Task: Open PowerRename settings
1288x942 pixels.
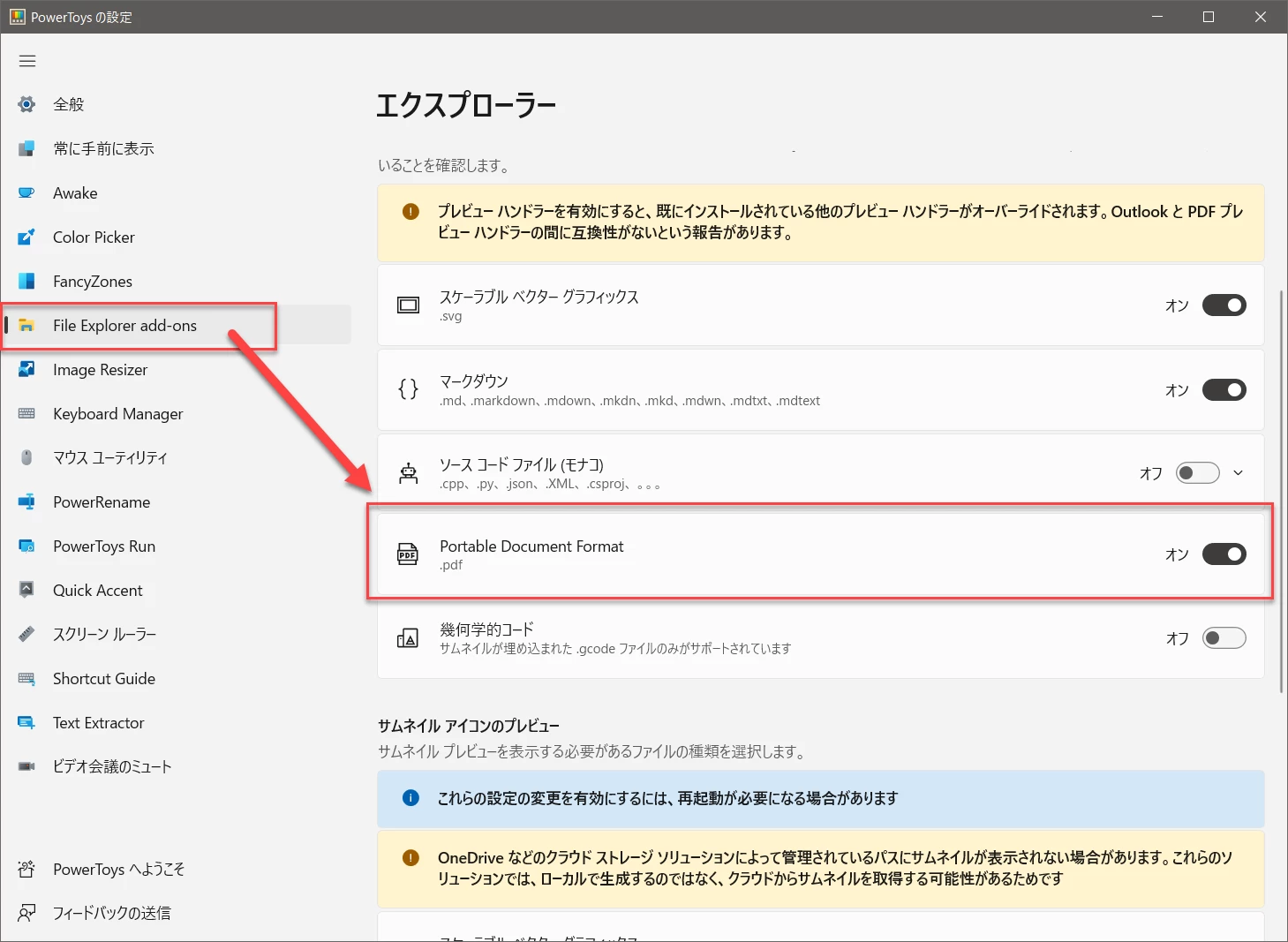Action: [177, 501]
